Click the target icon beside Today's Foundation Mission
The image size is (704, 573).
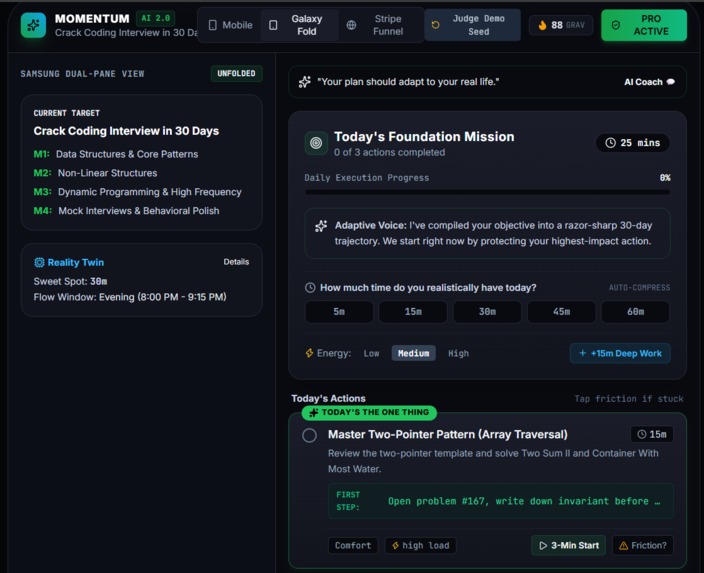316,143
